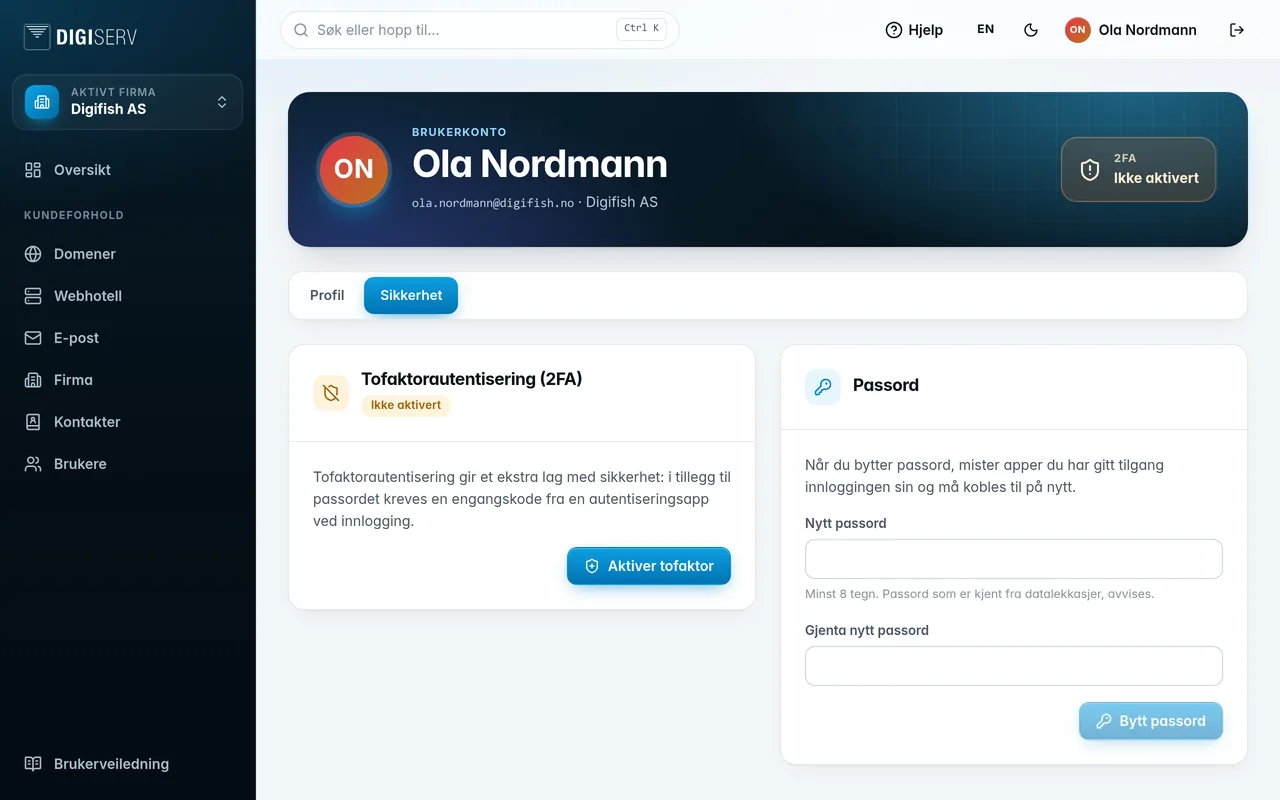Screen dimensions: 1280x800
Task: Click the Ctrl K shortcut hint
Action: tap(642, 29)
